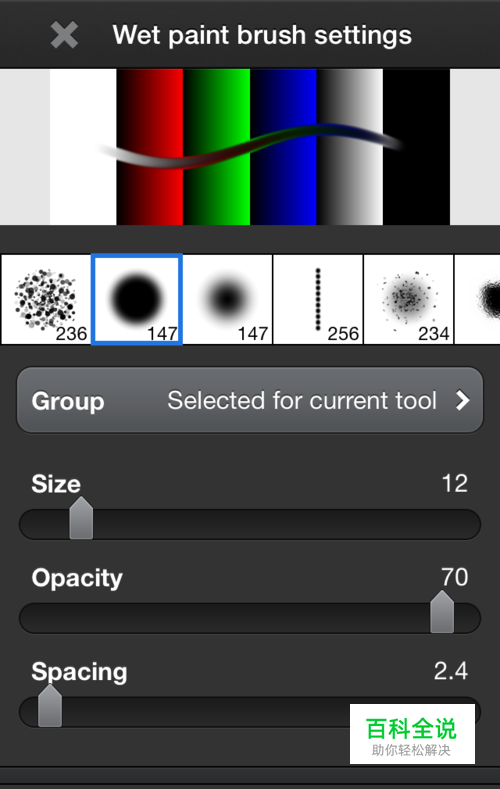Screen dimensions: 500x789
Task: Open the Group brush selection row
Action: (250, 400)
